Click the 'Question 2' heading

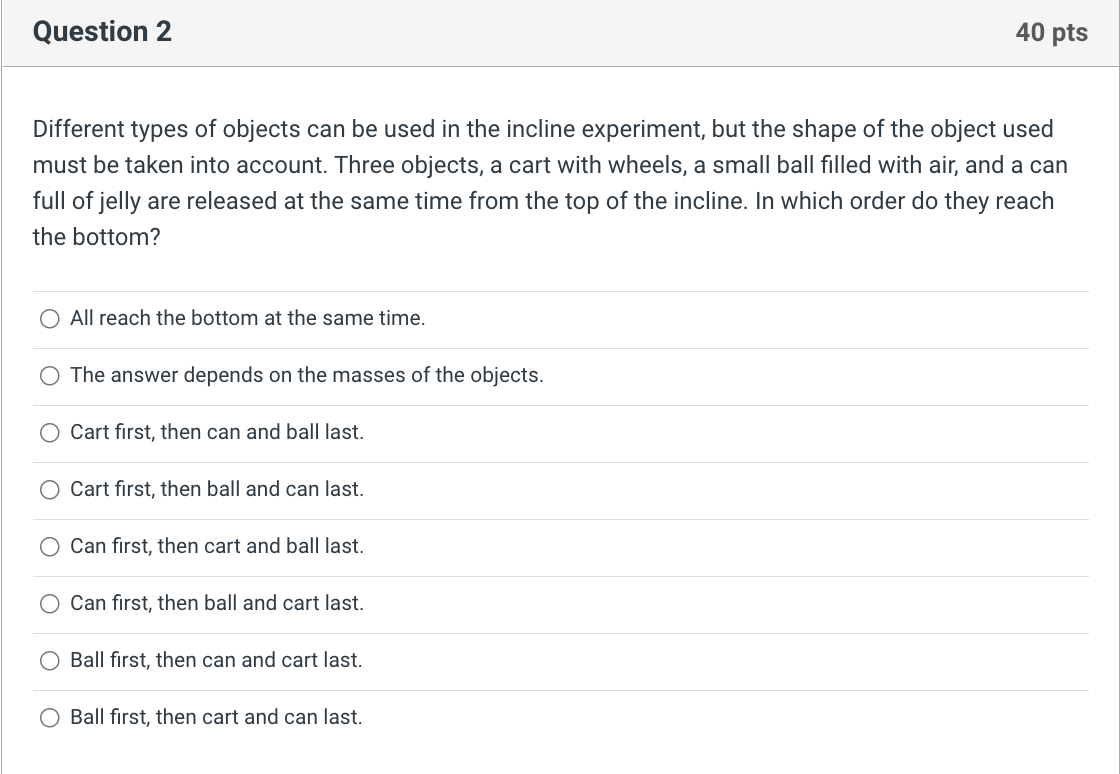(x=102, y=32)
